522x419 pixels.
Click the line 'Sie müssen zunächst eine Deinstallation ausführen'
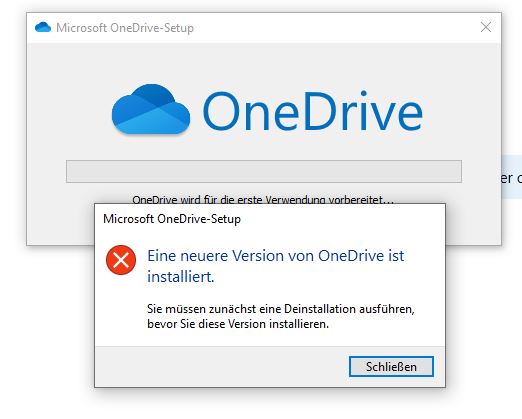pyautogui.click(x=281, y=309)
